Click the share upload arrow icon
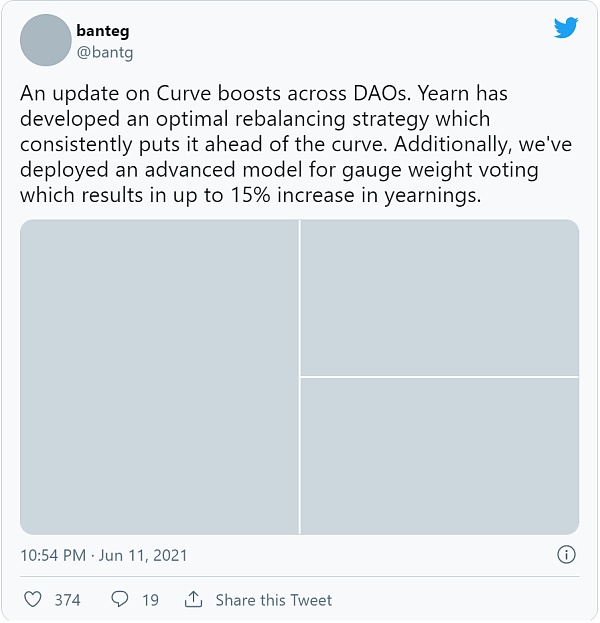Image resolution: width=600 pixels, height=623 pixels. (194, 600)
